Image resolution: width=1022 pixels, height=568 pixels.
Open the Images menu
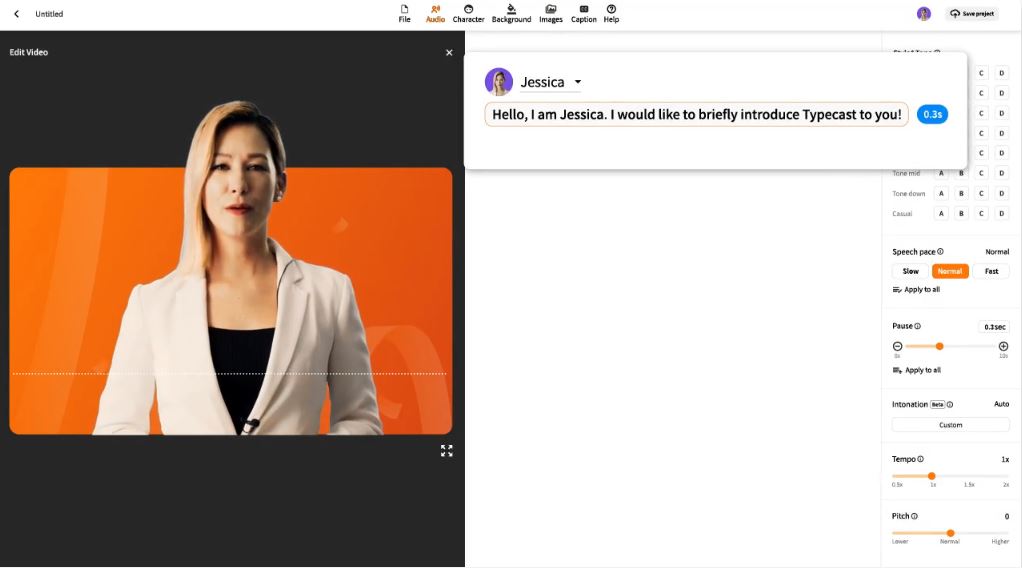tap(551, 14)
